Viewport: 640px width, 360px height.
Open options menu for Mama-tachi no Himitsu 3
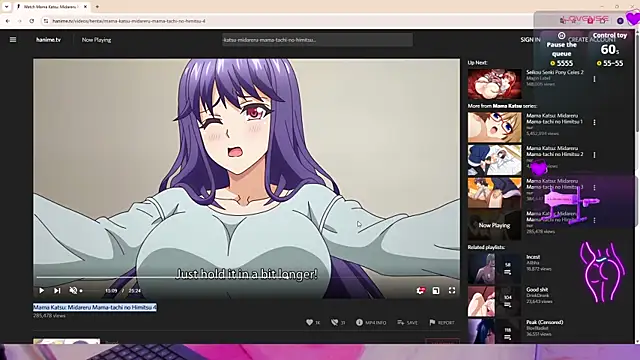(594, 187)
